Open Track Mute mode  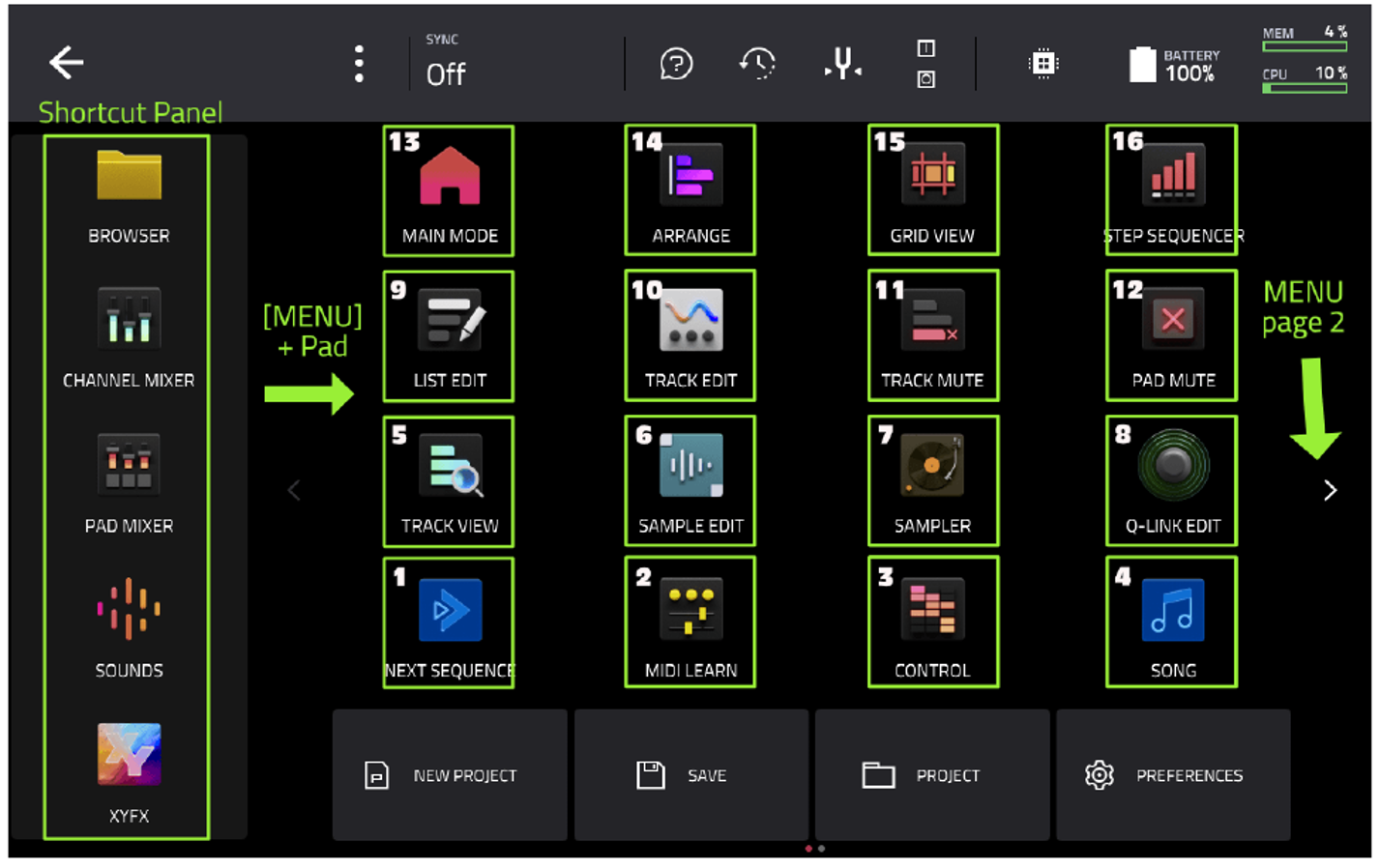coord(933,335)
